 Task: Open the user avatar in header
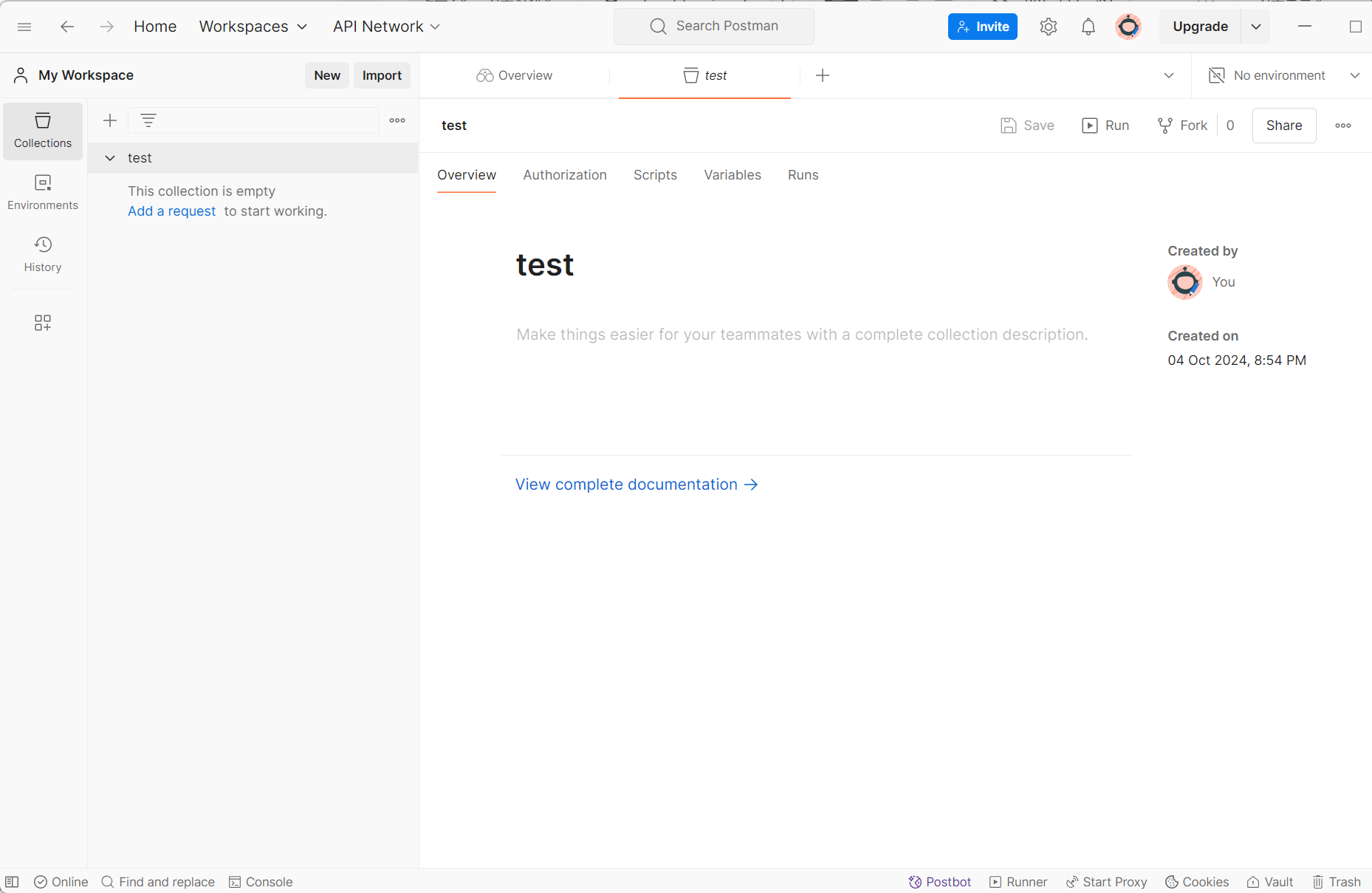coord(1128,27)
